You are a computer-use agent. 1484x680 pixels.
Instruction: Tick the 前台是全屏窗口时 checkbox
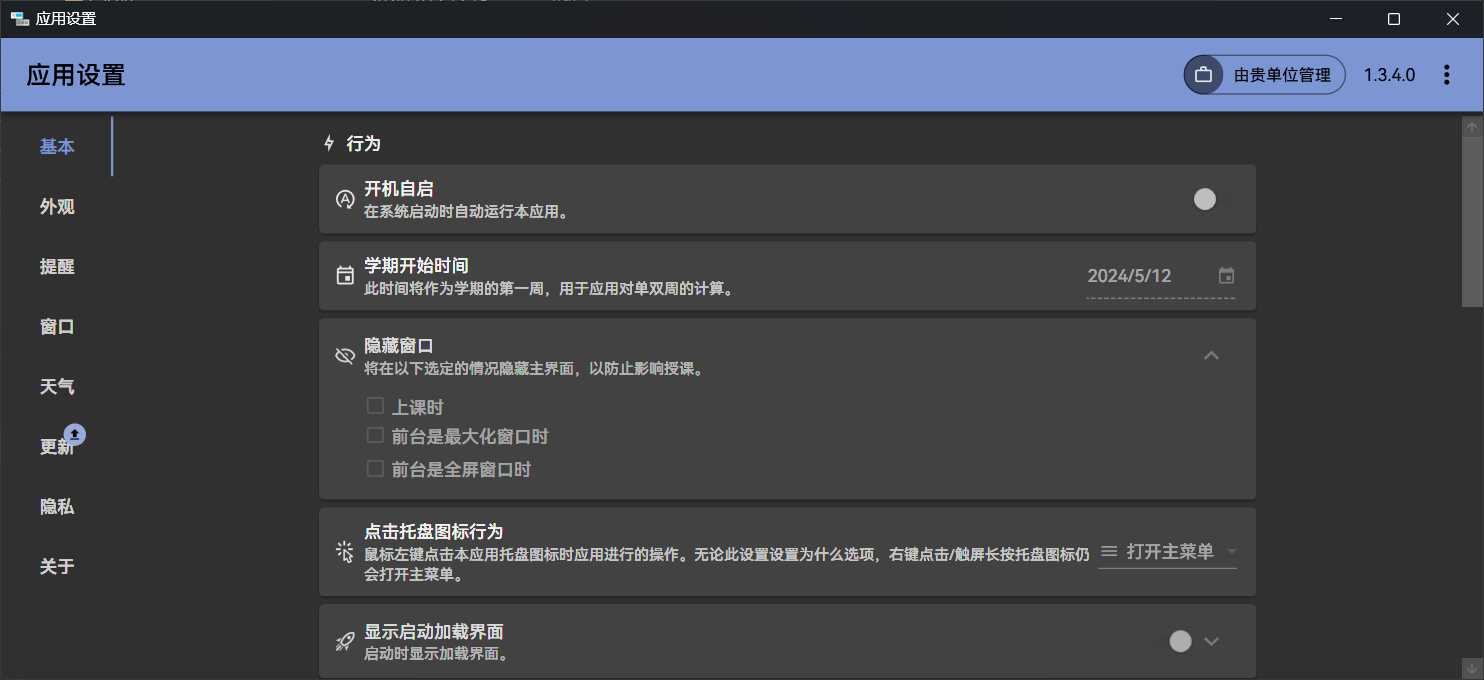[376, 468]
